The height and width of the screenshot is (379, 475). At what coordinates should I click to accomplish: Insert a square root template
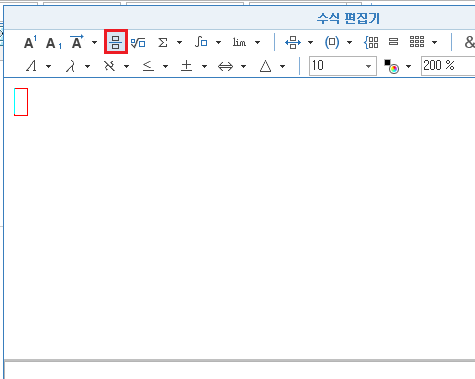click(x=138, y=42)
